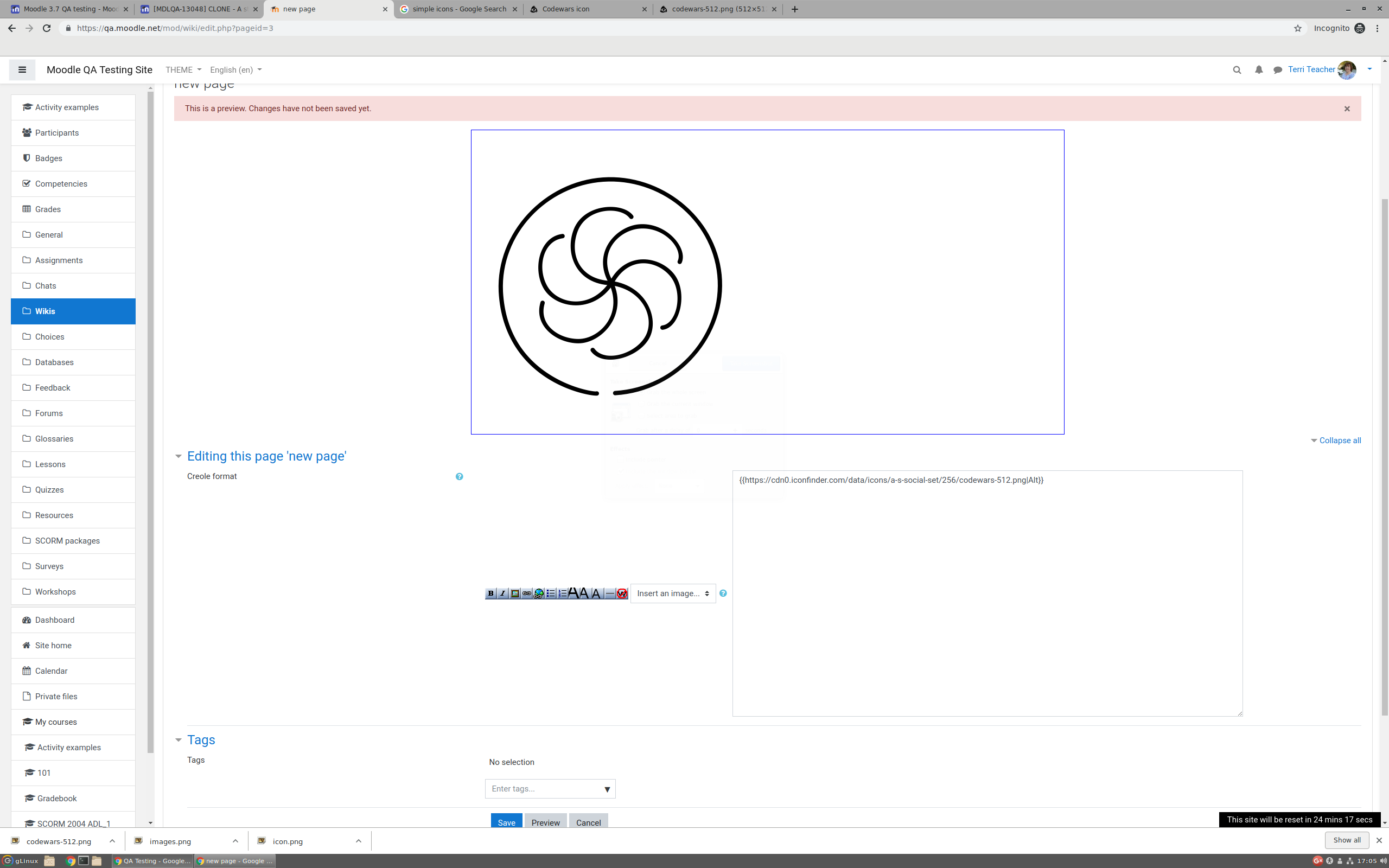1389x868 pixels.
Task: Cancel editing the wiki page
Action: 588,821
